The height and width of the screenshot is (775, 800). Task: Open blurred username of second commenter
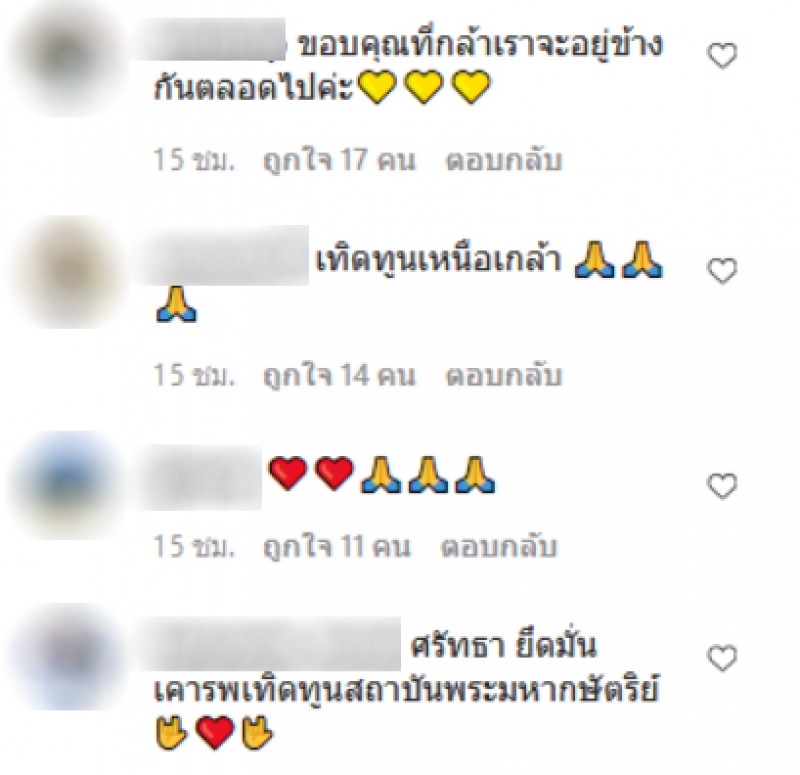[x=224, y=255]
